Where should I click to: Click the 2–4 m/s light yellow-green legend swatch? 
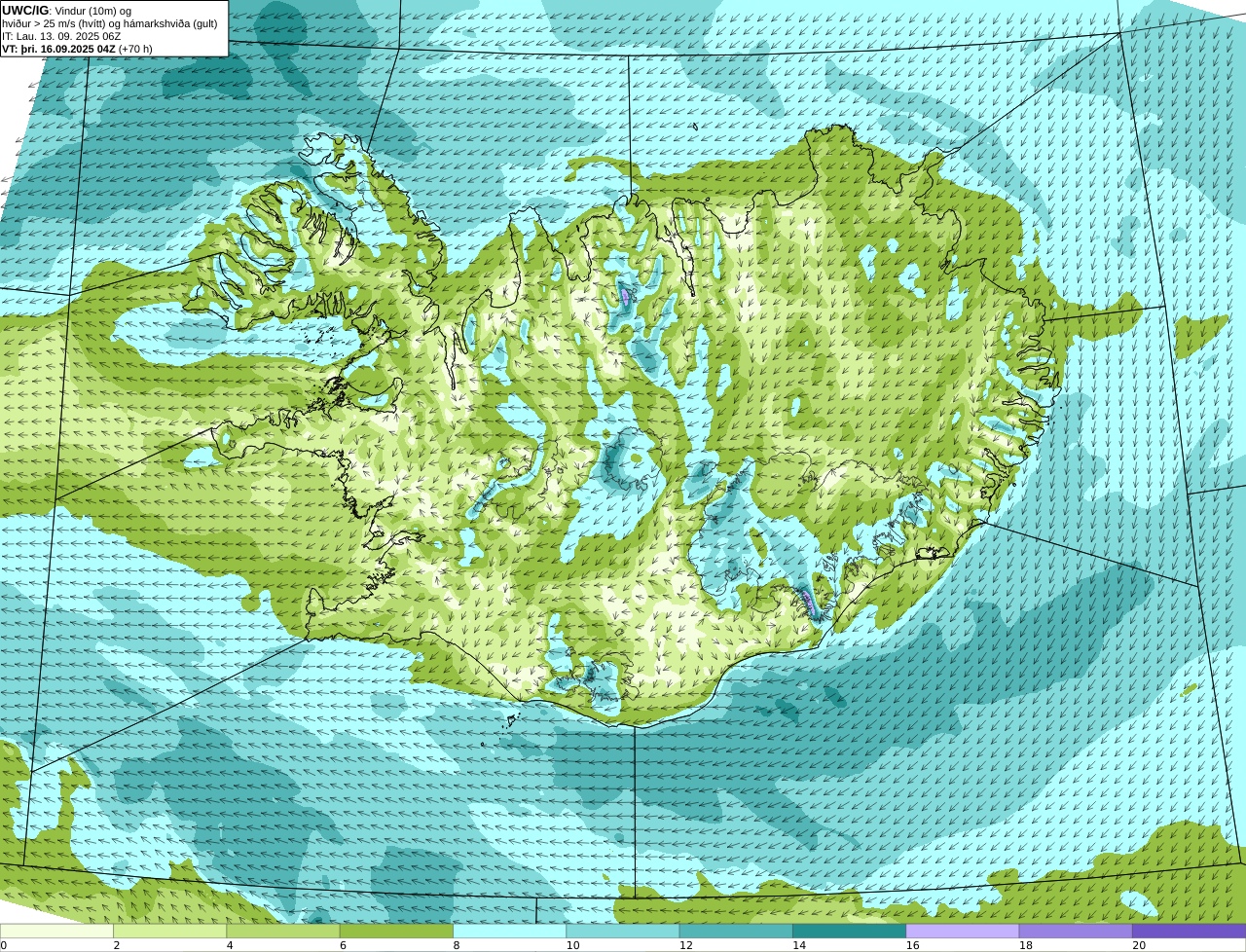pyautogui.click(x=169, y=931)
